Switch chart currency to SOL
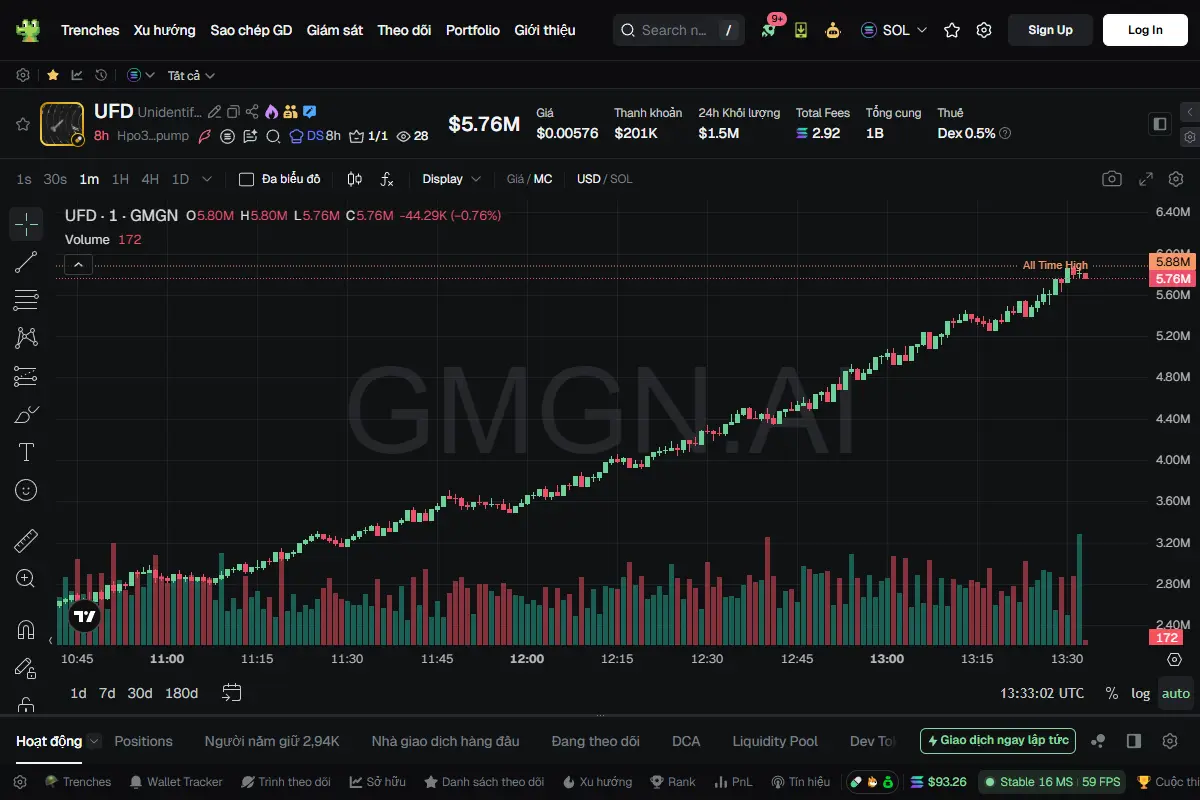The width and height of the screenshot is (1200, 800). click(621, 179)
